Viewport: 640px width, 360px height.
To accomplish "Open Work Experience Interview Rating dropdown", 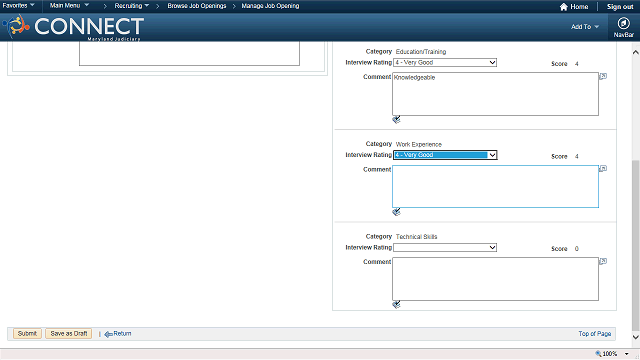I will (445, 155).
